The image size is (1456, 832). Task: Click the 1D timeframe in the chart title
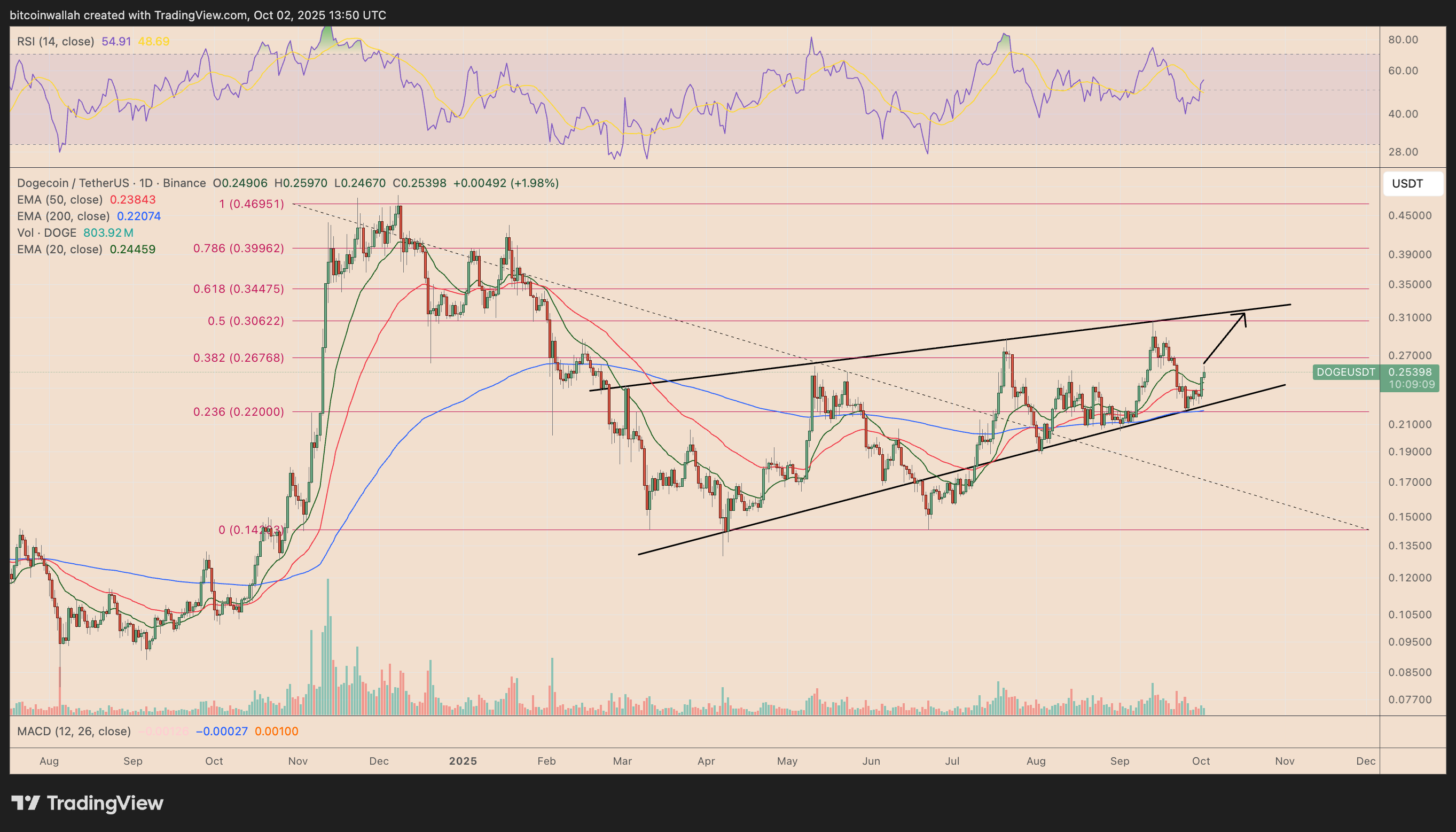click(x=146, y=183)
